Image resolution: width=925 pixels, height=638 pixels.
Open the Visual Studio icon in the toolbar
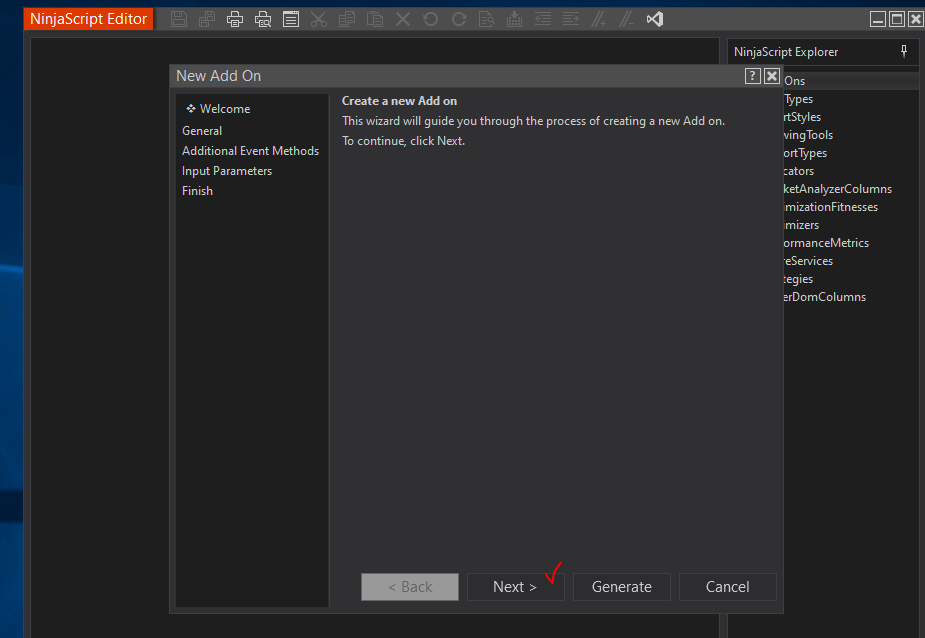click(x=655, y=19)
